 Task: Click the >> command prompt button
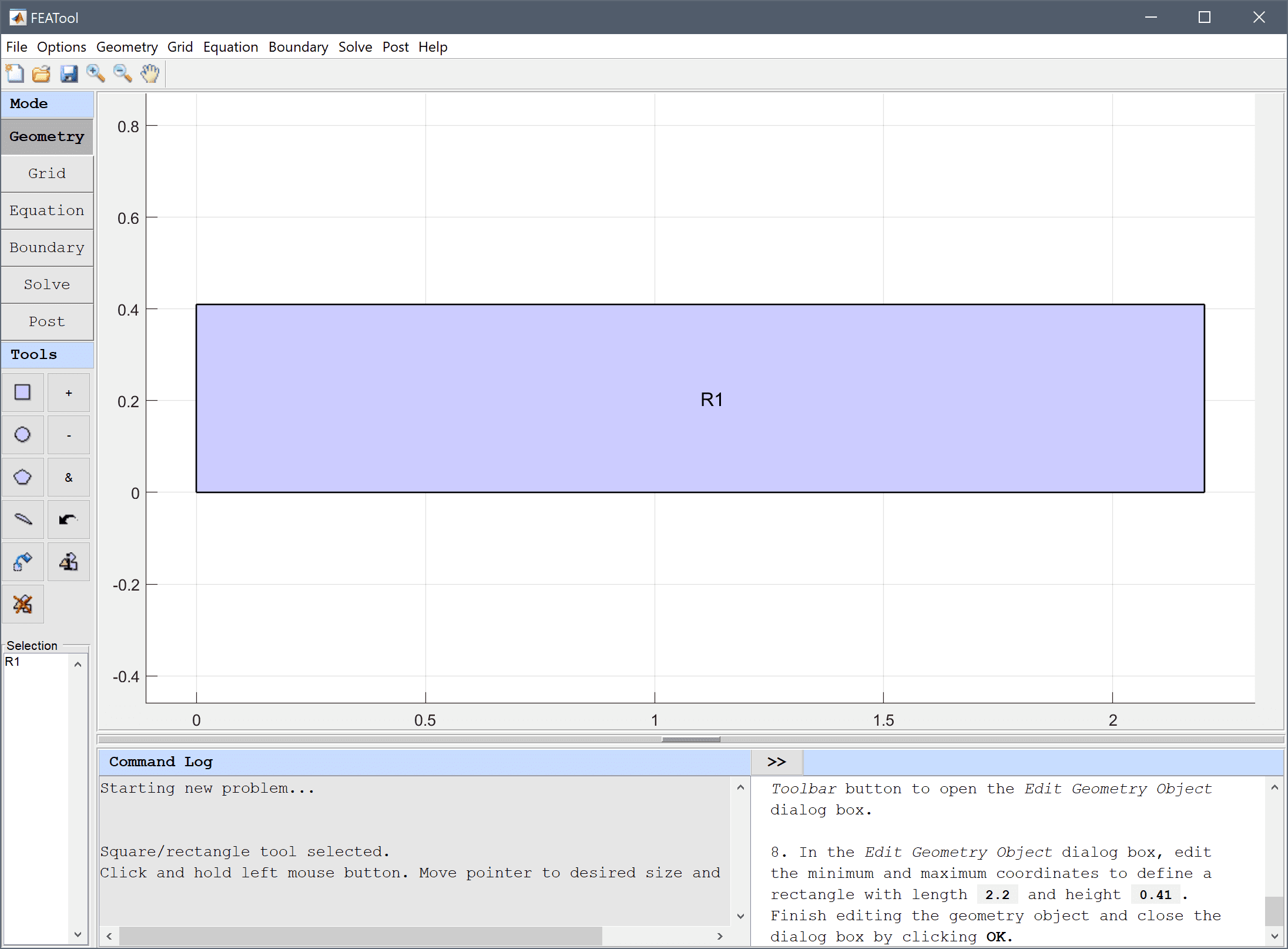click(777, 762)
